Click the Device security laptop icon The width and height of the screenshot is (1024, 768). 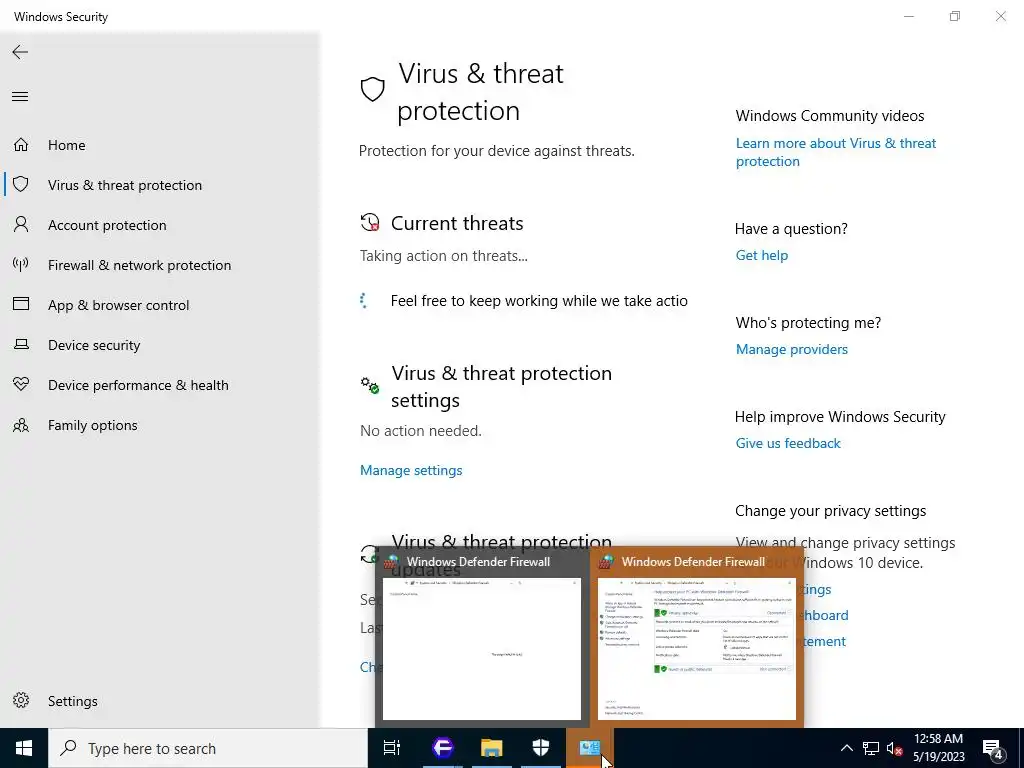[x=21, y=344]
